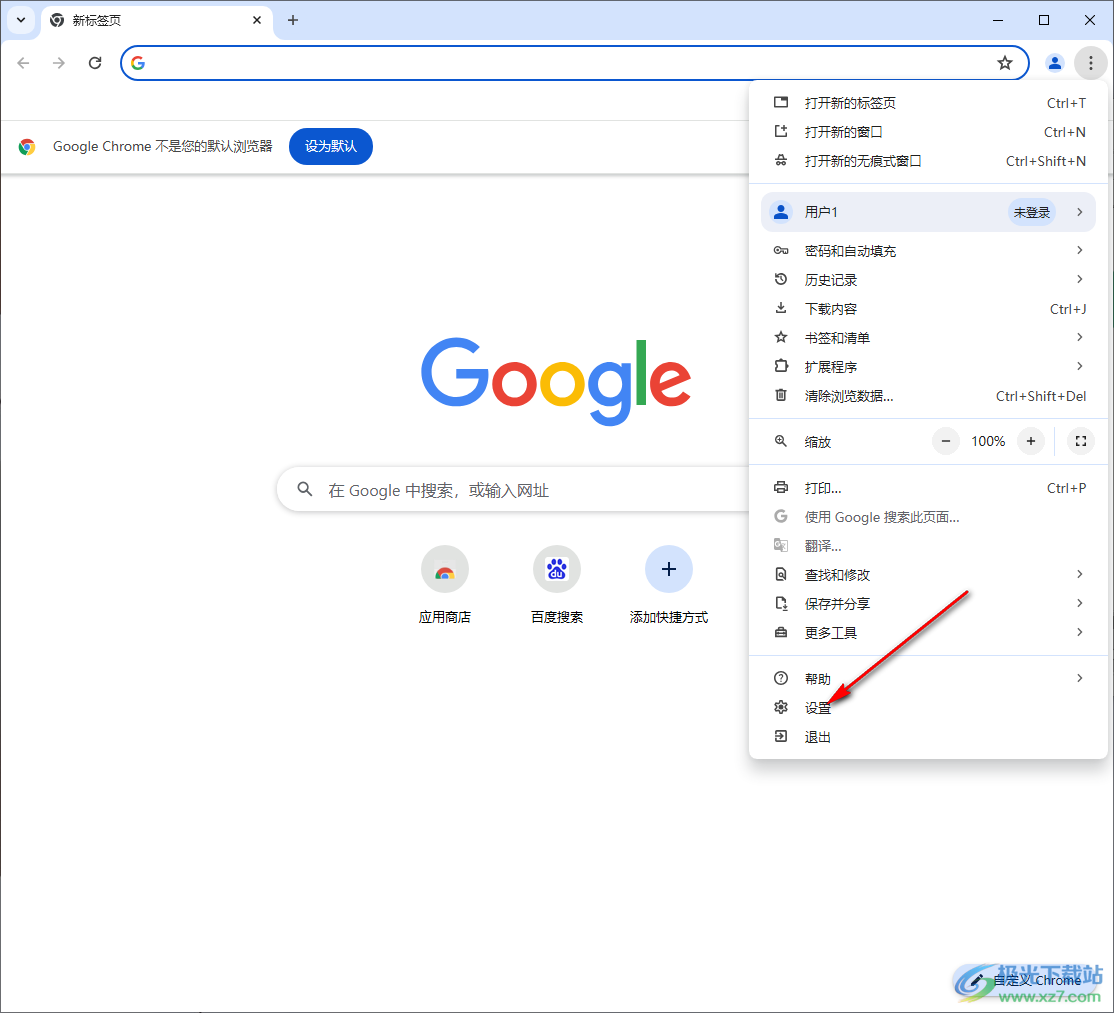Click the 未登录 sign-in chip
The width and height of the screenshot is (1114, 1013).
click(1032, 212)
